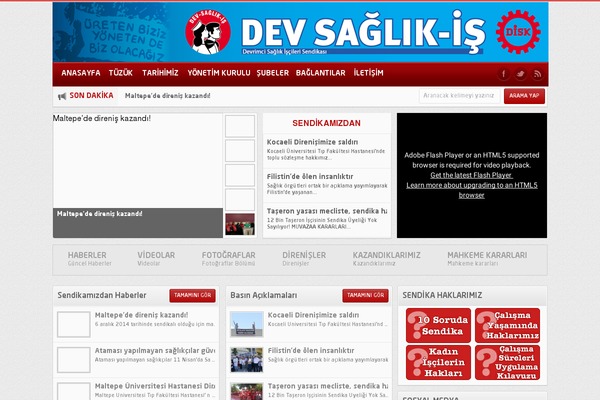Open the Çalışma Yaşamında Haklarımız tile
Viewport: 600px width, 400px height.
(507, 325)
